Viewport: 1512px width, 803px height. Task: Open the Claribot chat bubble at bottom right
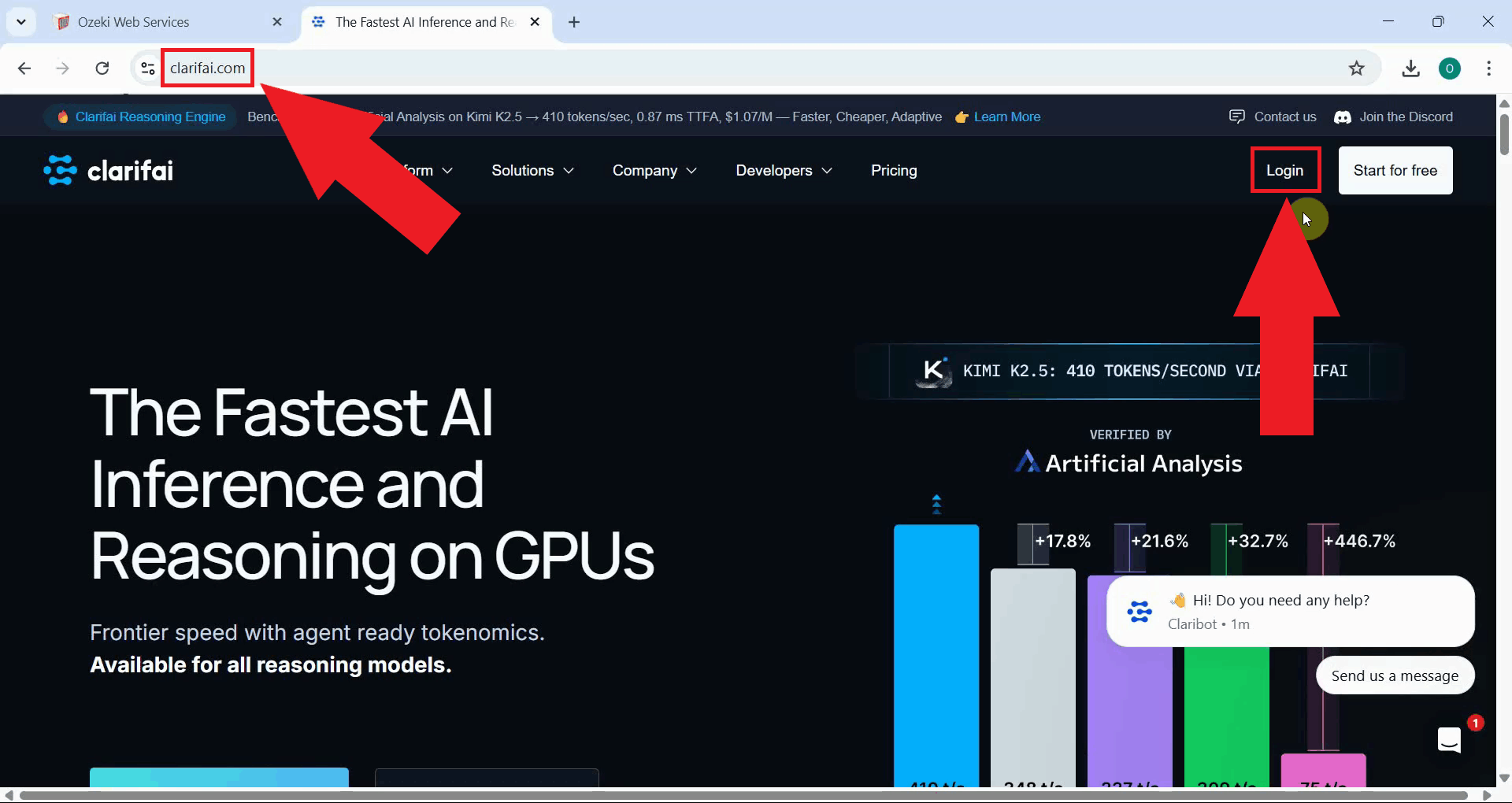coord(1448,740)
